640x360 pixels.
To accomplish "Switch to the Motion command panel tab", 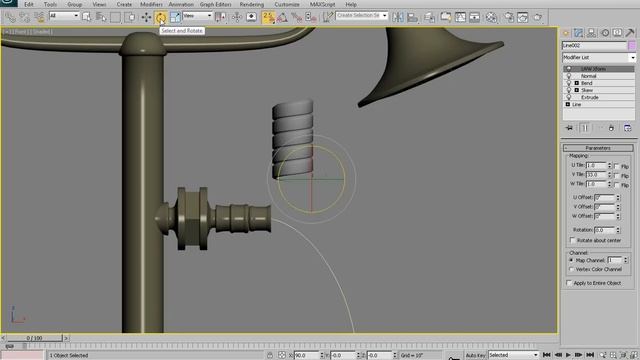I will pos(605,33).
